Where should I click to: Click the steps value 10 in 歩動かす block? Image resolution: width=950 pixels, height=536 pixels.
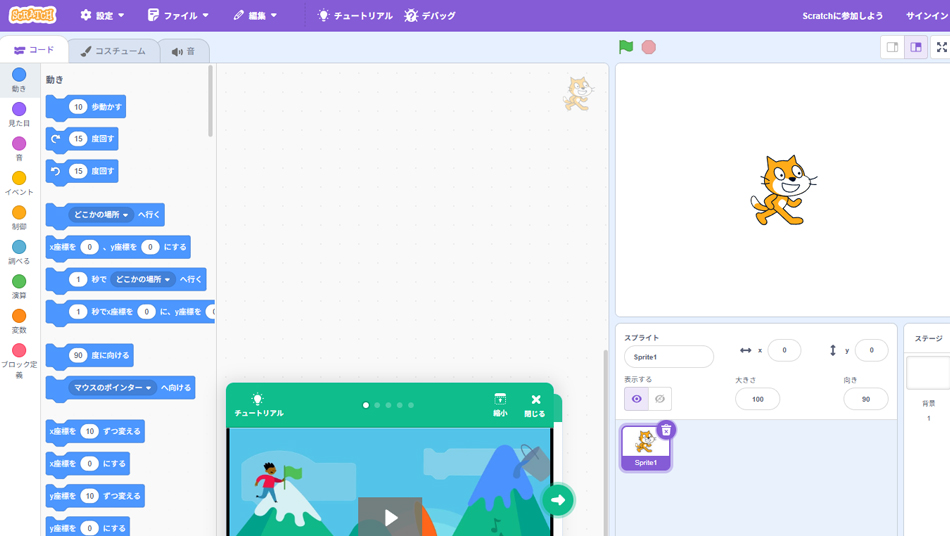point(78,107)
